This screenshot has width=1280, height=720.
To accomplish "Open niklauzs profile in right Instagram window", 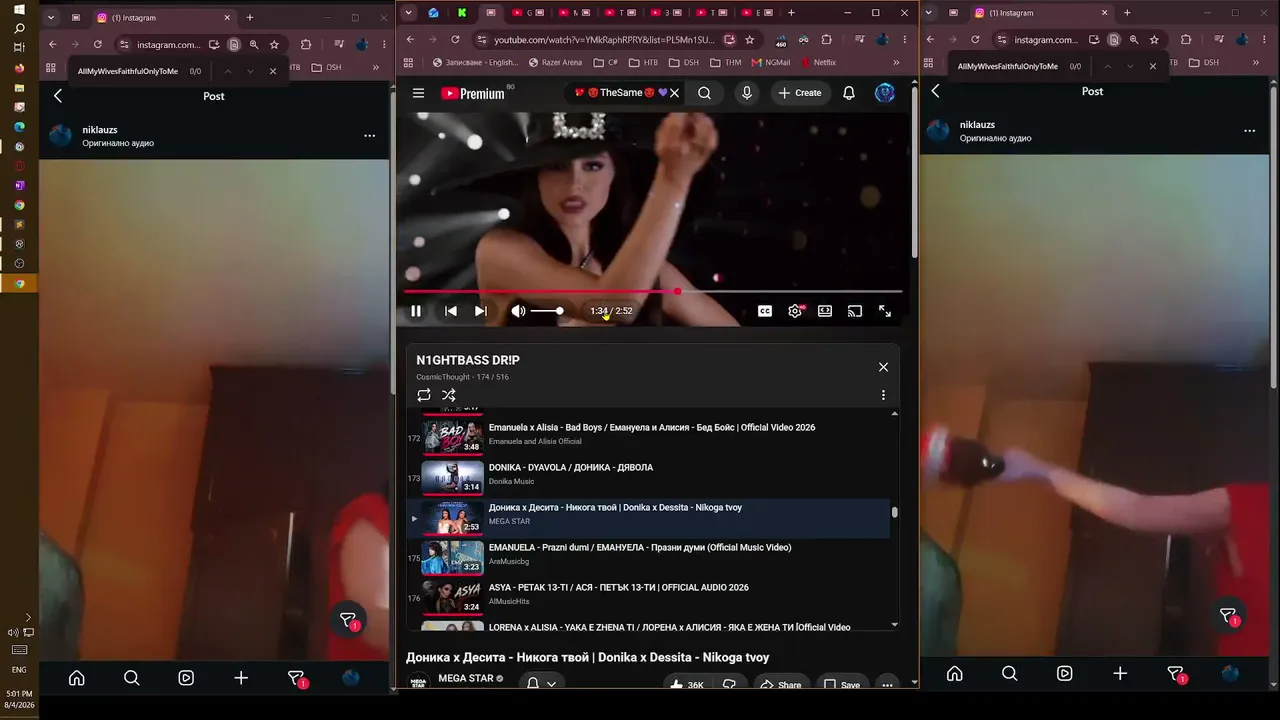I will pyautogui.click(x=977, y=125).
